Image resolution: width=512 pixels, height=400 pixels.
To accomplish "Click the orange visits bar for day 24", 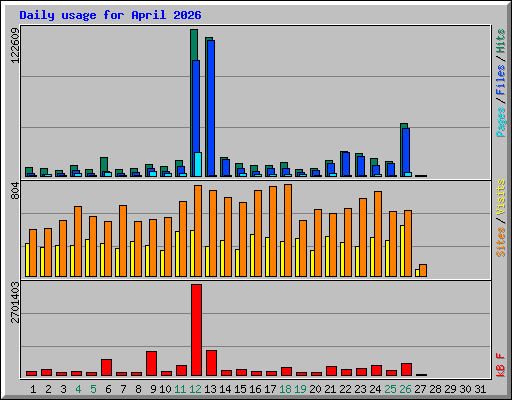I will point(378,234).
